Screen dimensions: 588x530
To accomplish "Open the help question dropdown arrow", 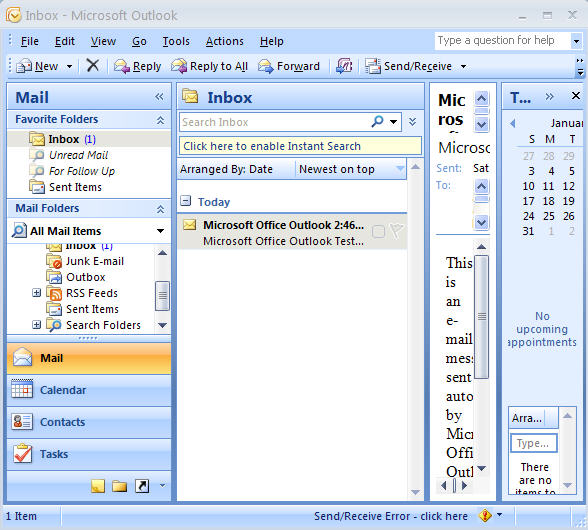I will tap(576, 41).
